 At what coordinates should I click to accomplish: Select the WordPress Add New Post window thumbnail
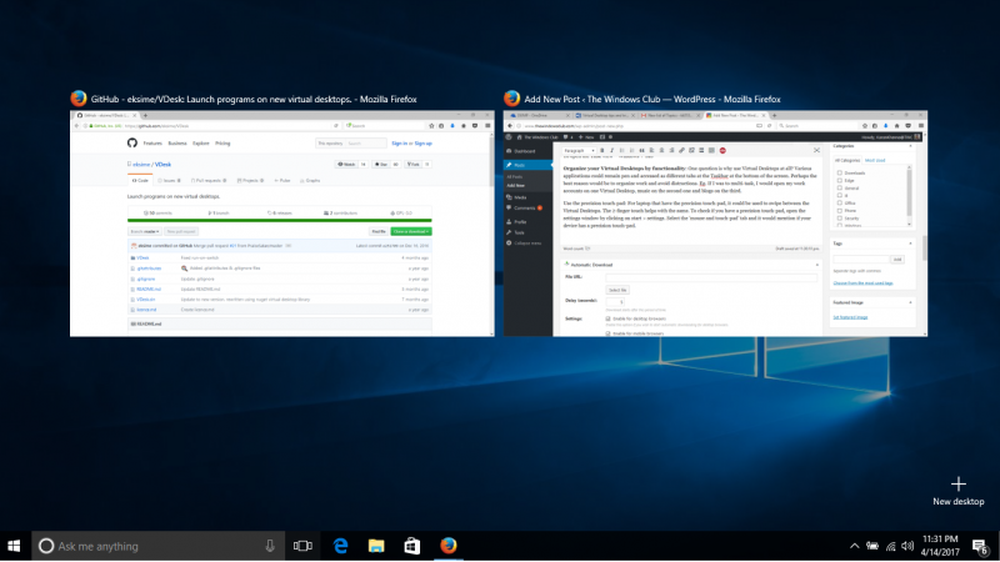[x=715, y=223]
